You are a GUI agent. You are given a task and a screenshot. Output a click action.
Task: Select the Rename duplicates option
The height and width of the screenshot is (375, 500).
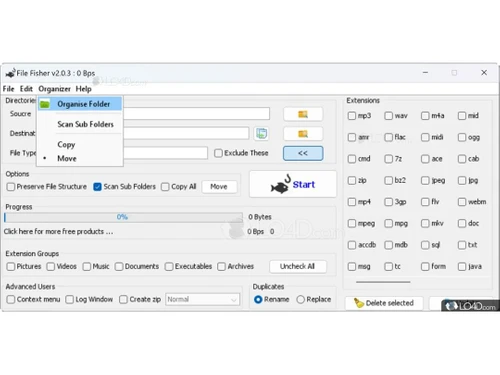pyautogui.click(x=258, y=299)
